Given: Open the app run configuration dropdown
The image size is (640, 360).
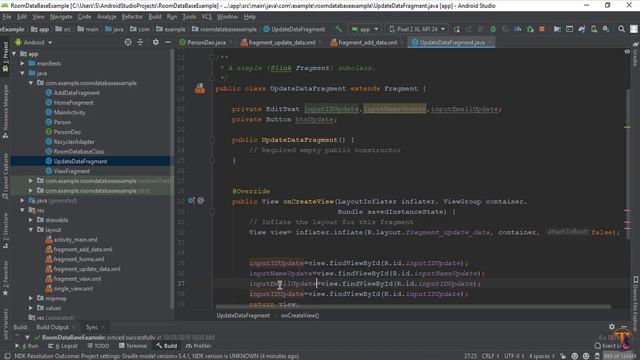Looking at the screenshot, I should (x=365, y=29).
